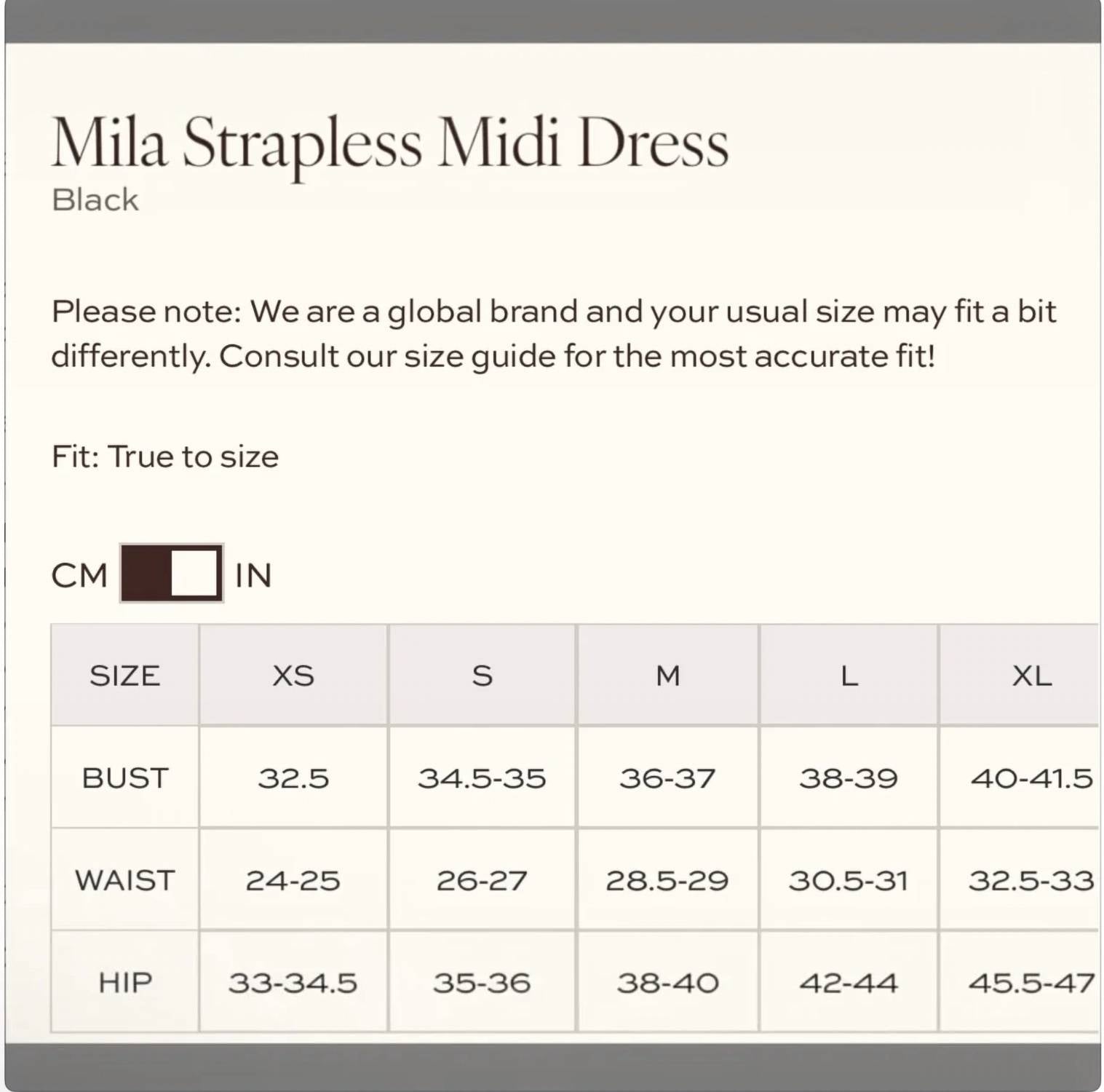Toggle the CM/IN unit switch
1104x1092 pixels.
click(172, 573)
